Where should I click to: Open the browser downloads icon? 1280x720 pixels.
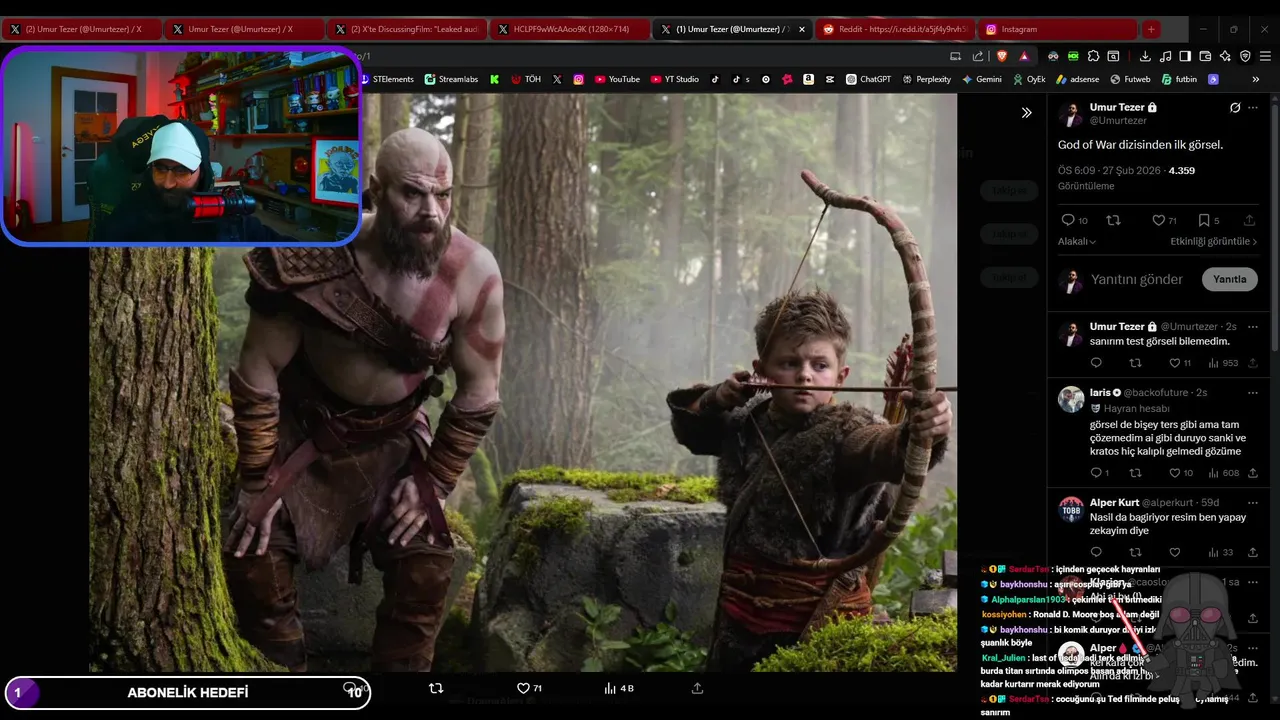click(1145, 56)
